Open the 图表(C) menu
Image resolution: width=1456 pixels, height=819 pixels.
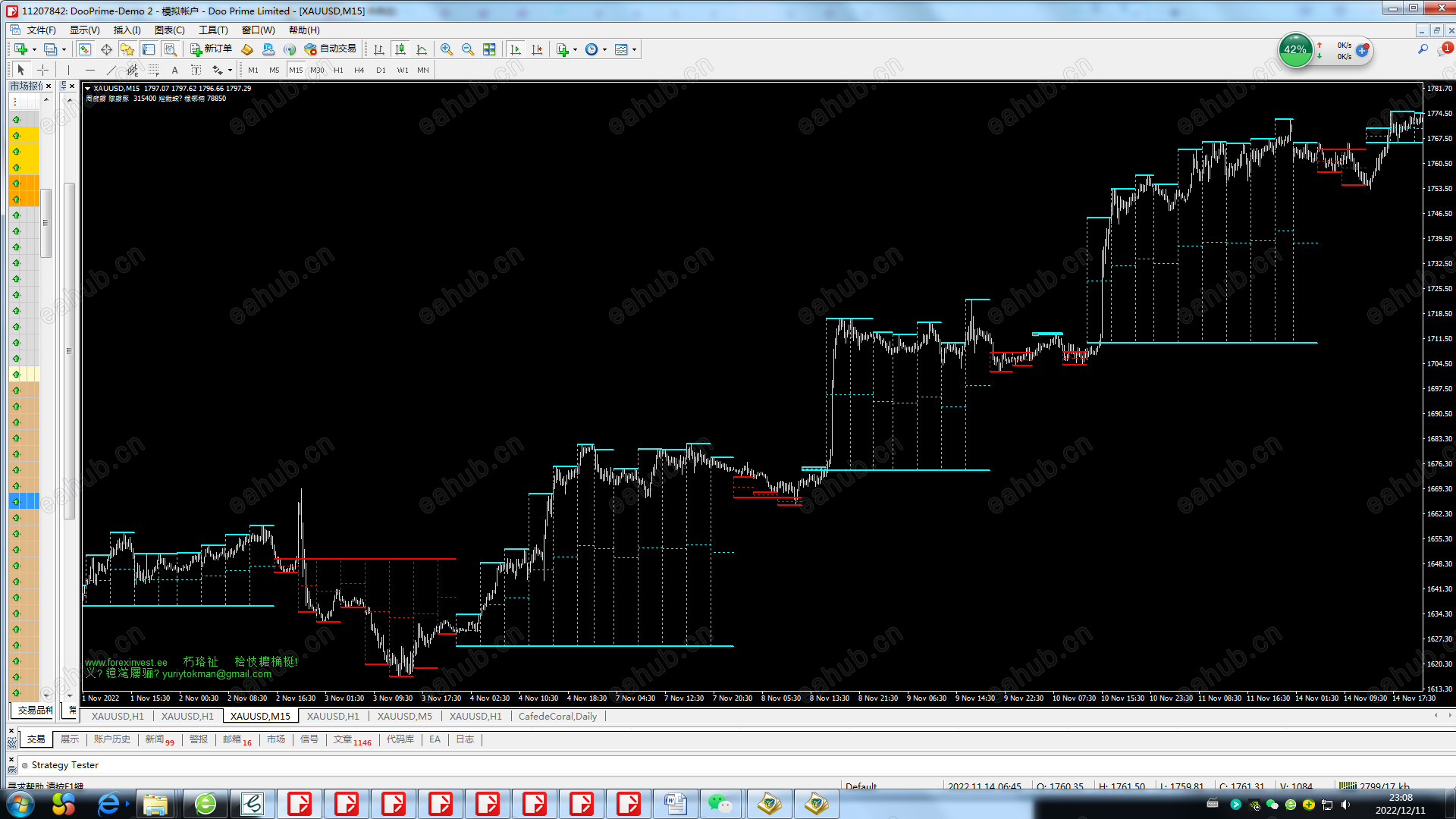point(169,30)
